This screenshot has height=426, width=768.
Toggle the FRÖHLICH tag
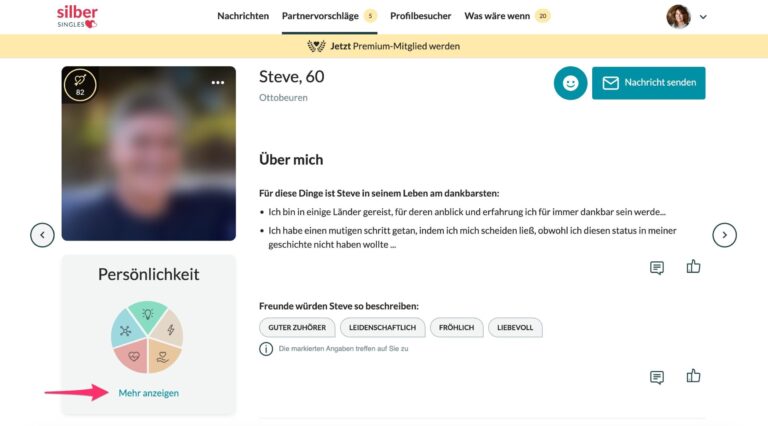456,328
